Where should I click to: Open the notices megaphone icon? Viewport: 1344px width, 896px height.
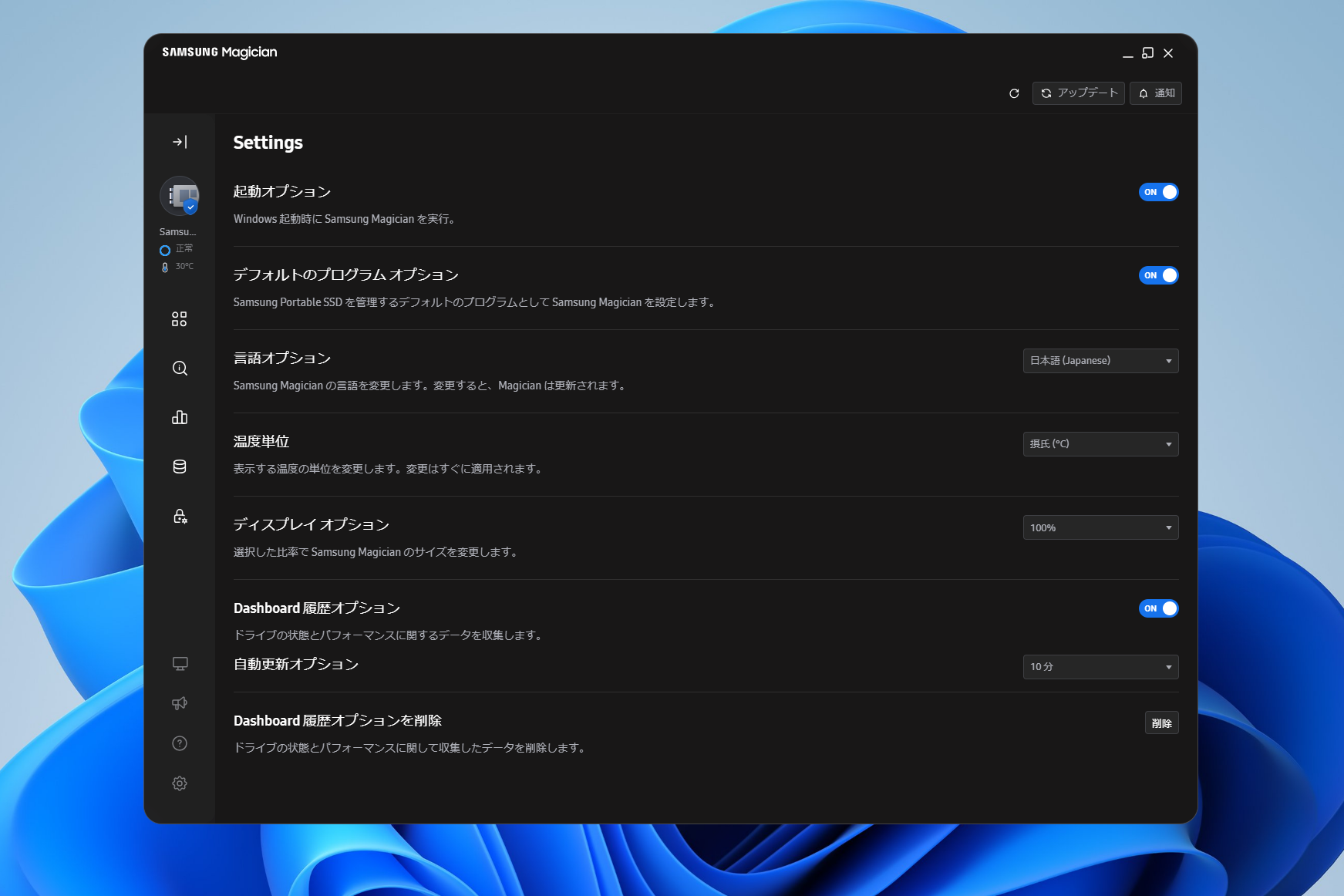(x=180, y=703)
